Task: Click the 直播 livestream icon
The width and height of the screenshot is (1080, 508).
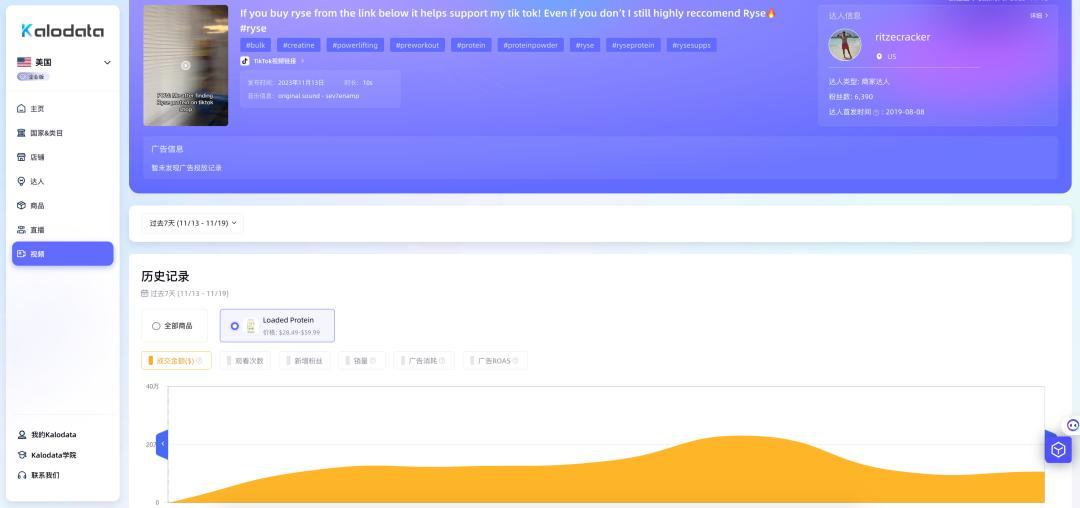Action: point(21,229)
